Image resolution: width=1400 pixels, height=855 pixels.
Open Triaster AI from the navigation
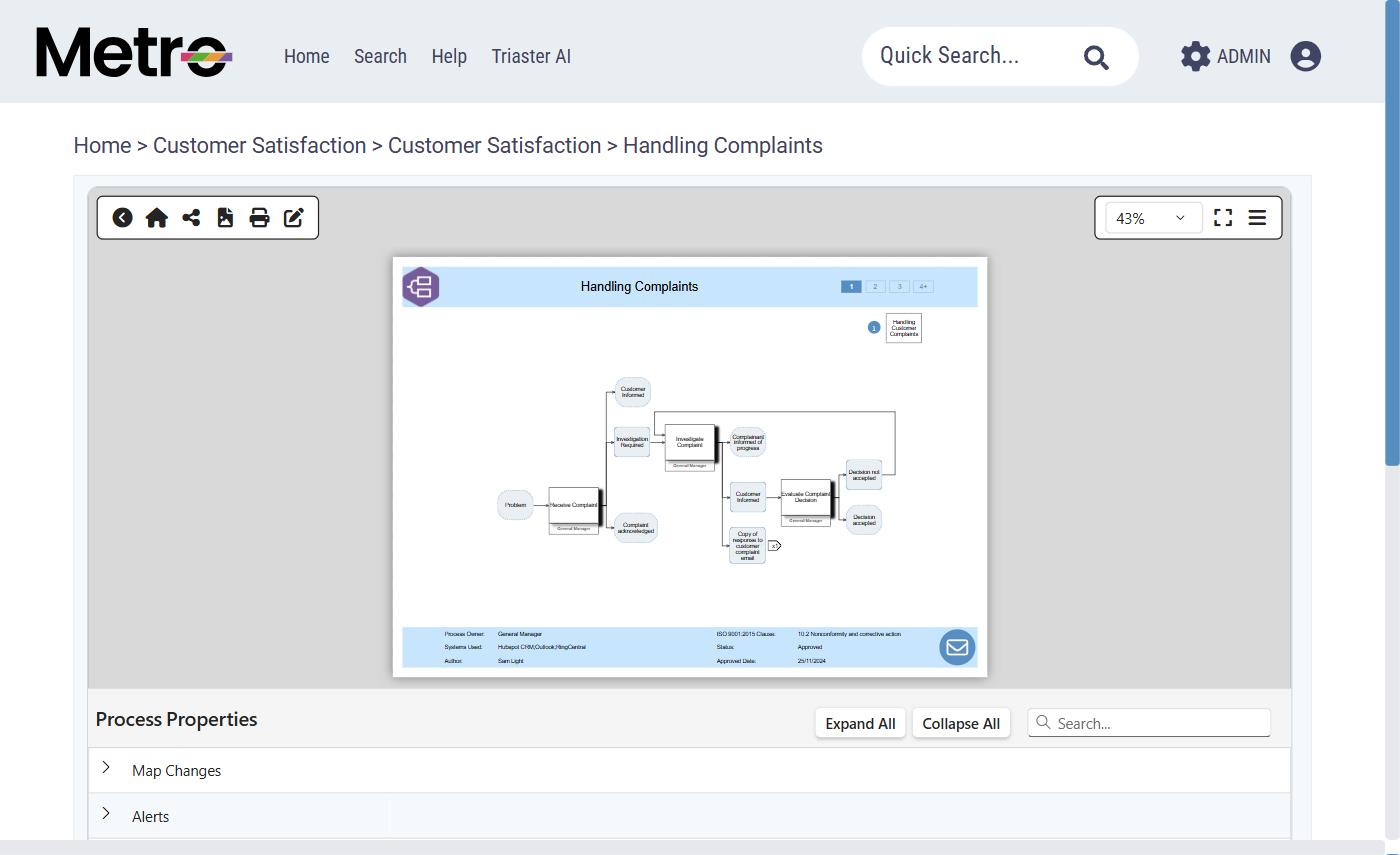[x=531, y=56]
